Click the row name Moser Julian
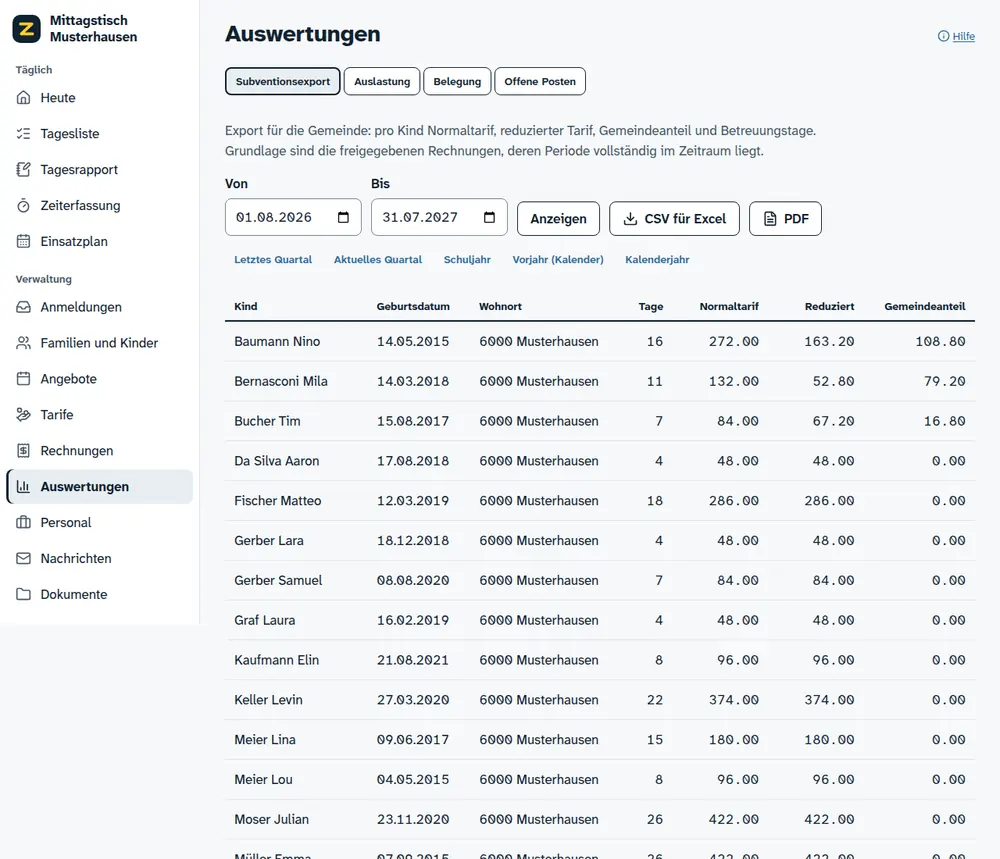 coord(271,819)
